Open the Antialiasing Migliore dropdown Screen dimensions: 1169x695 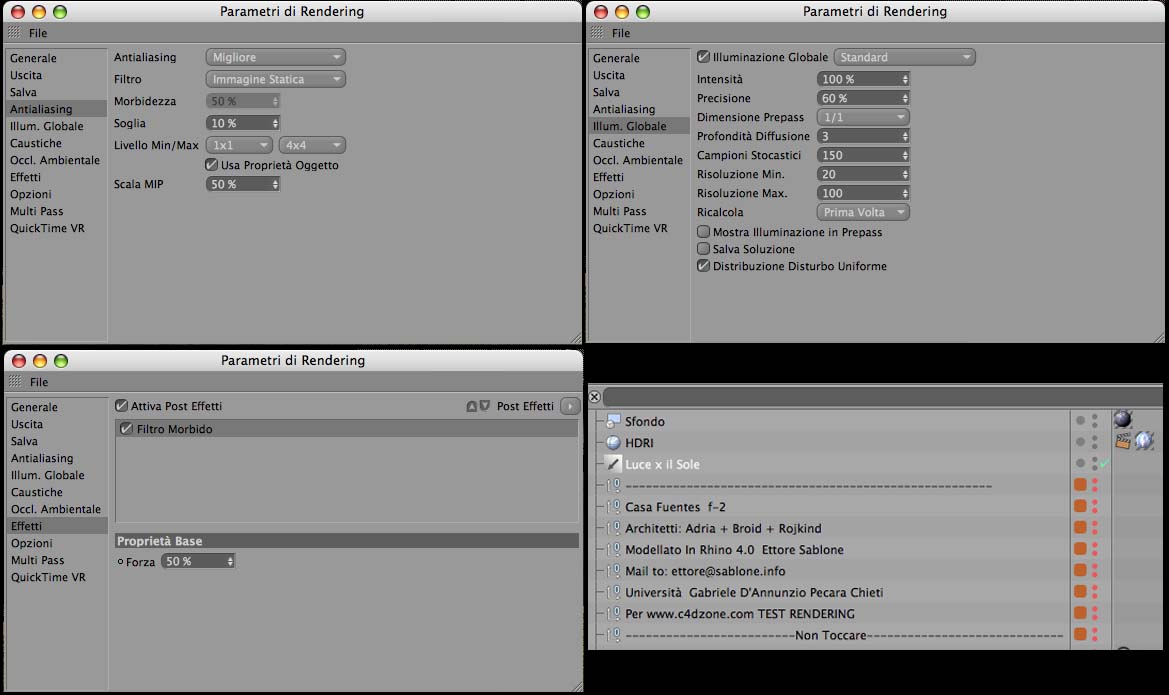pos(275,57)
